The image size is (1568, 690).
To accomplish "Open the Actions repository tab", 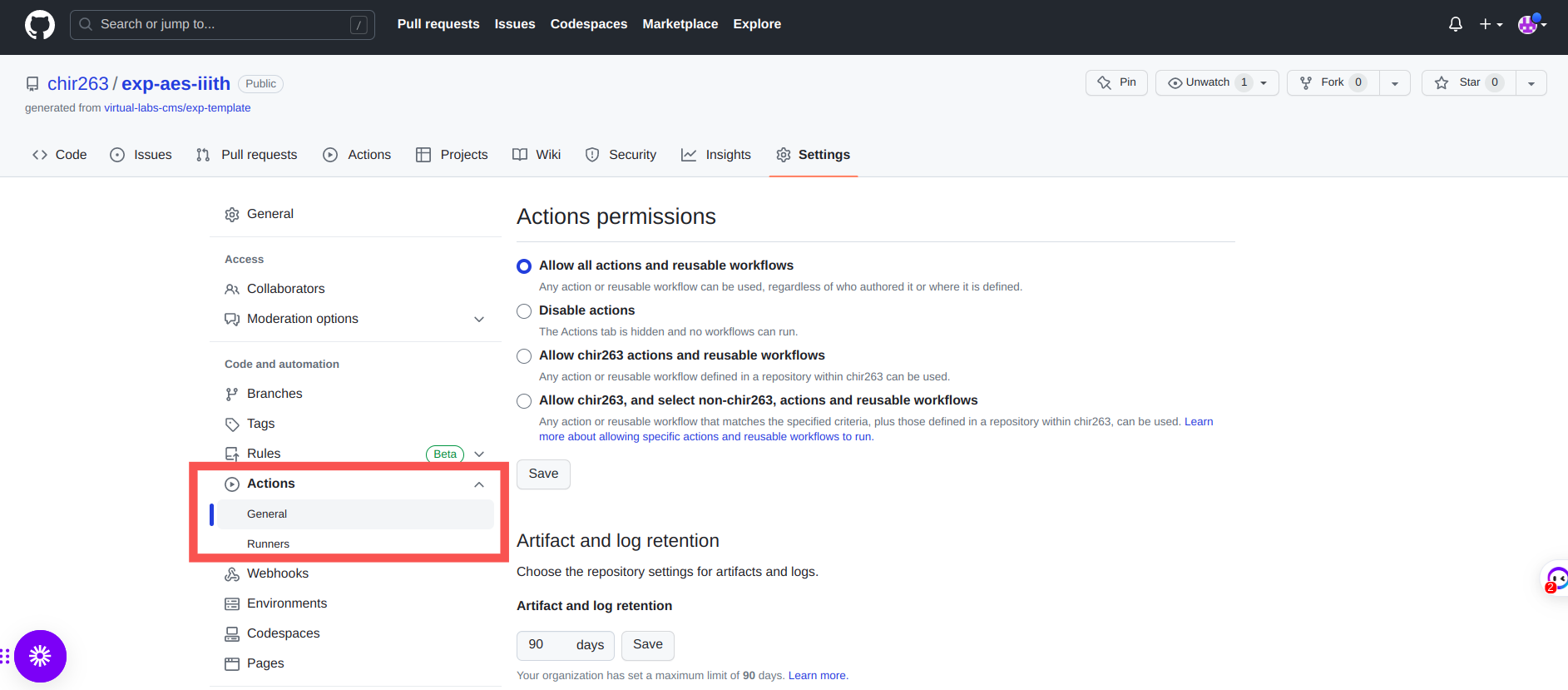I will [x=357, y=155].
